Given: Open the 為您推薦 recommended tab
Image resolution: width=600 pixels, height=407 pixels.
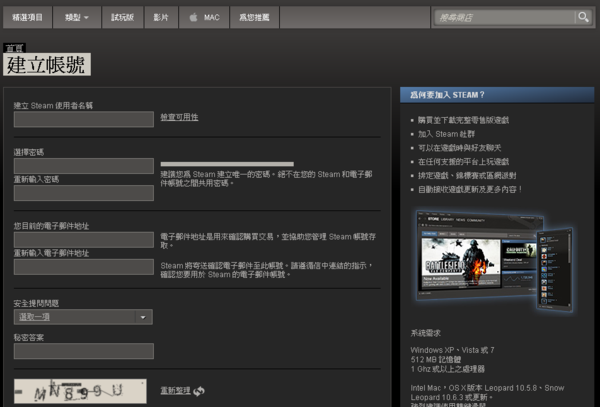Looking at the screenshot, I should (x=253, y=17).
